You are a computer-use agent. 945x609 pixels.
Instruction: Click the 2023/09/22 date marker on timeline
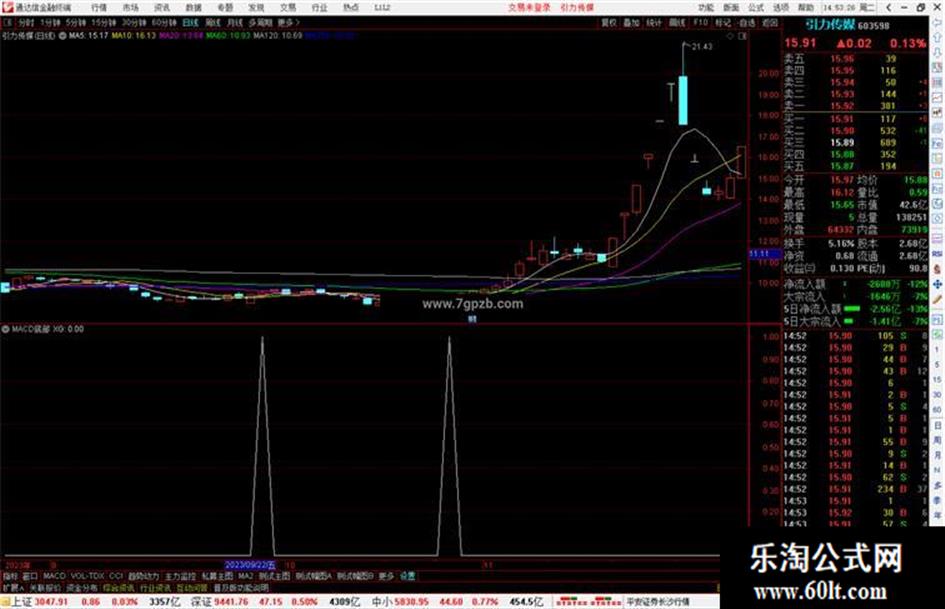pos(250,565)
